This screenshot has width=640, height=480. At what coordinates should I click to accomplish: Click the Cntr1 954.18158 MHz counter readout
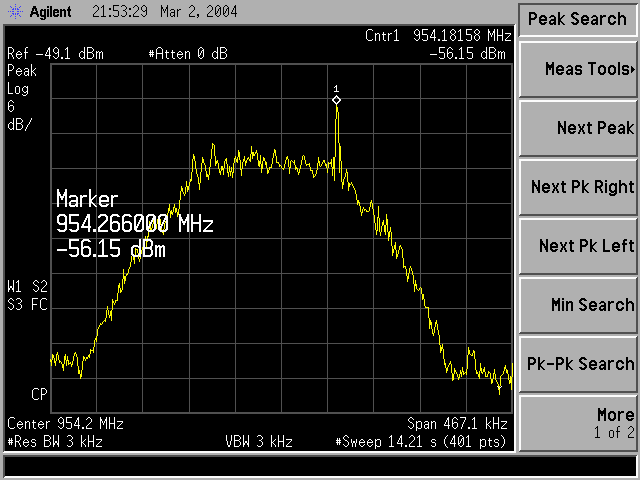point(438,36)
